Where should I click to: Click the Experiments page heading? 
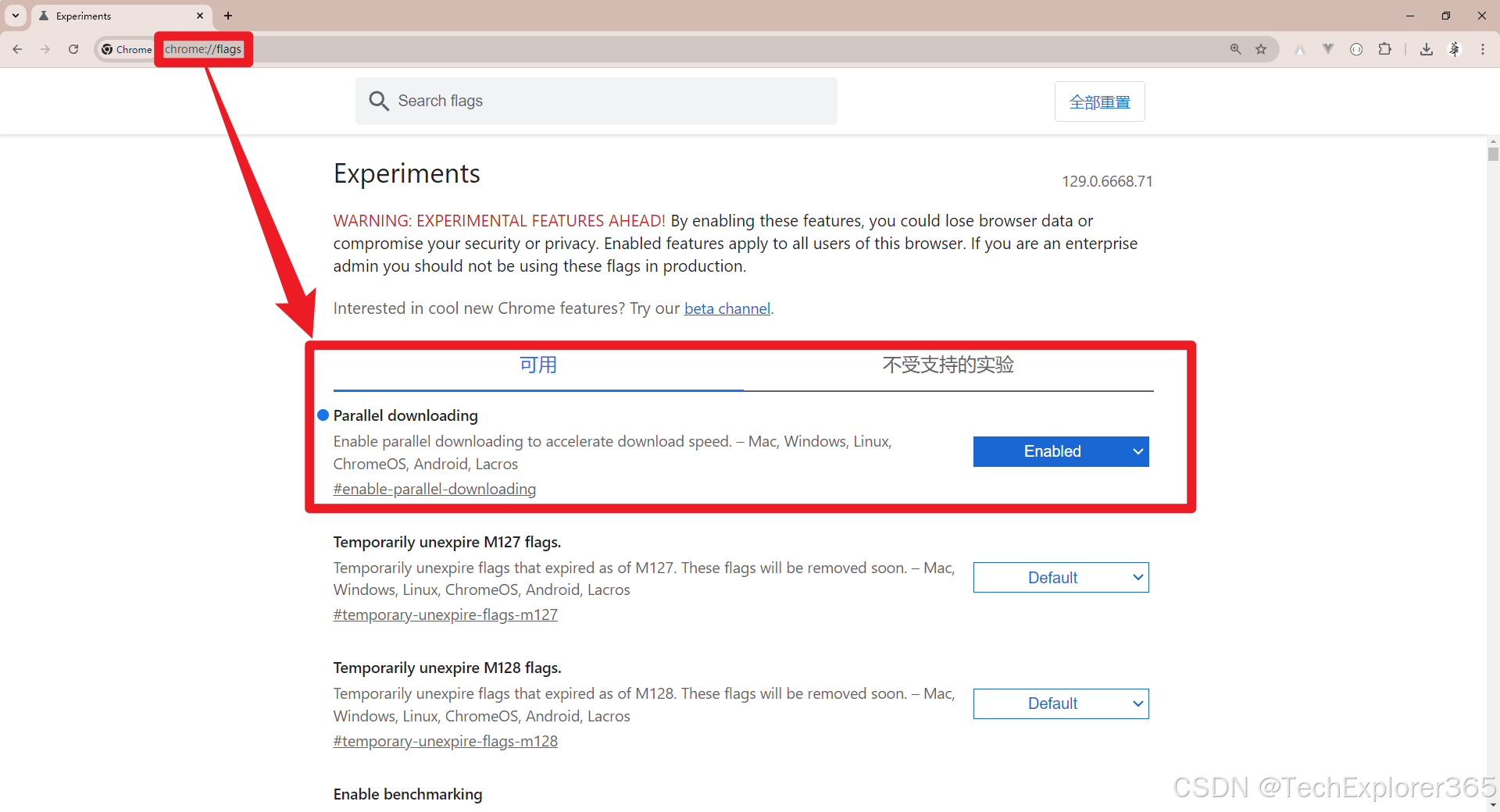coord(407,173)
